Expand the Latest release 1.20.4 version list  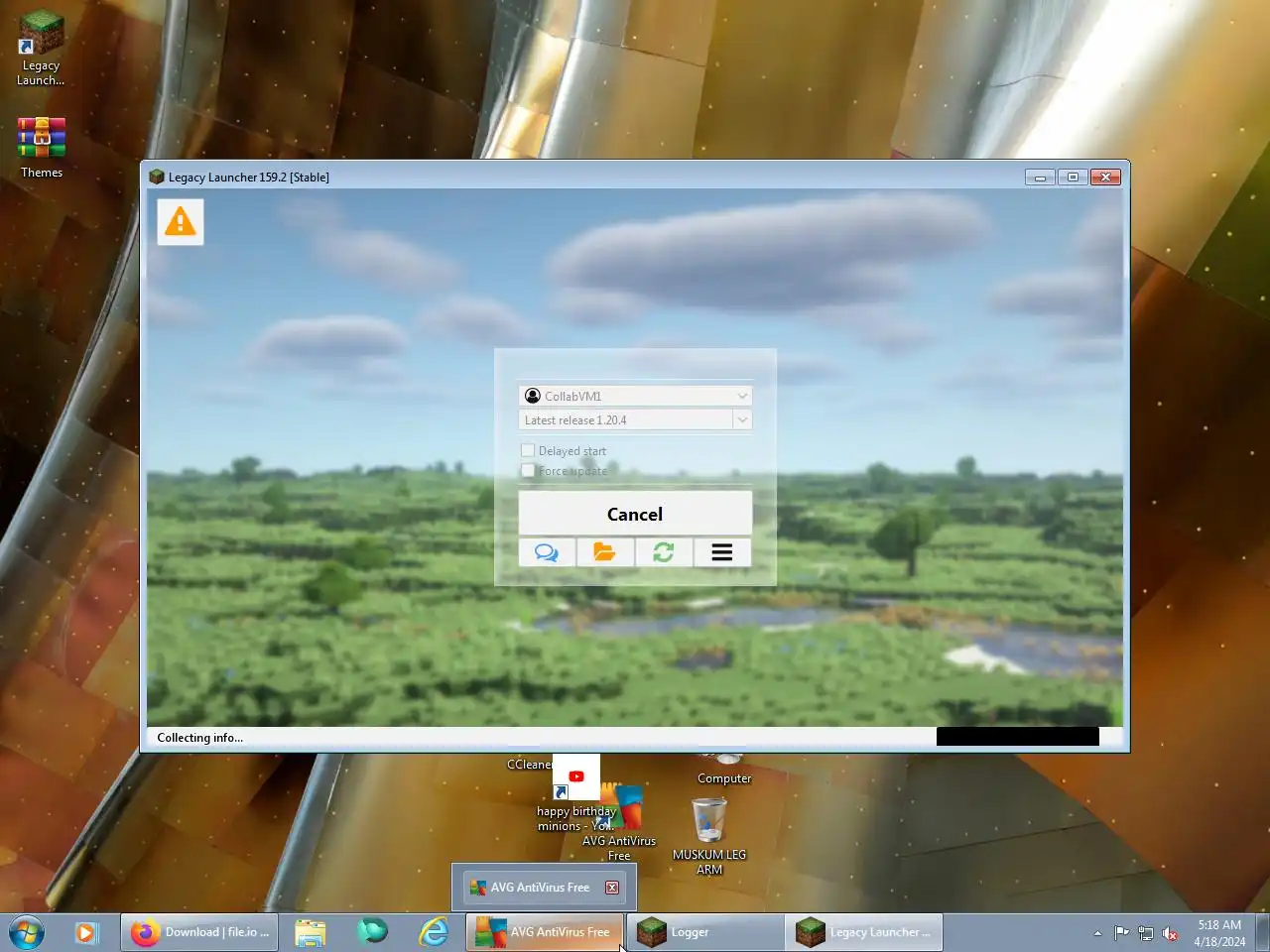click(742, 419)
